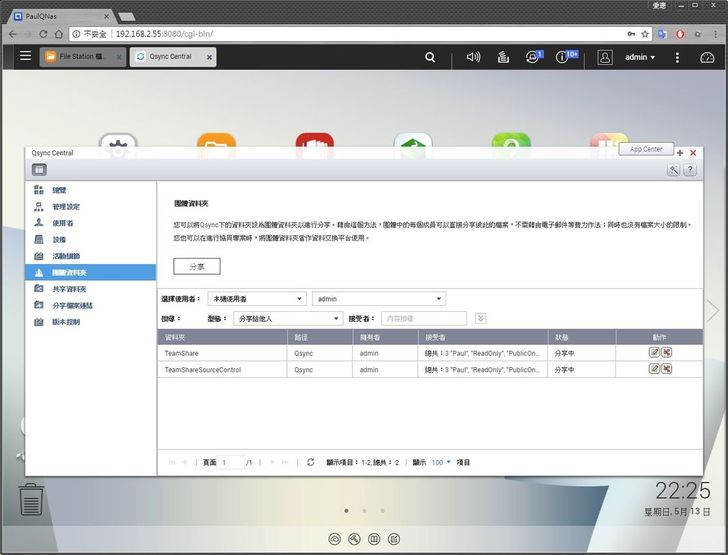Click the 分享 share button
The image size is (728, 555).
click(197, 266)
